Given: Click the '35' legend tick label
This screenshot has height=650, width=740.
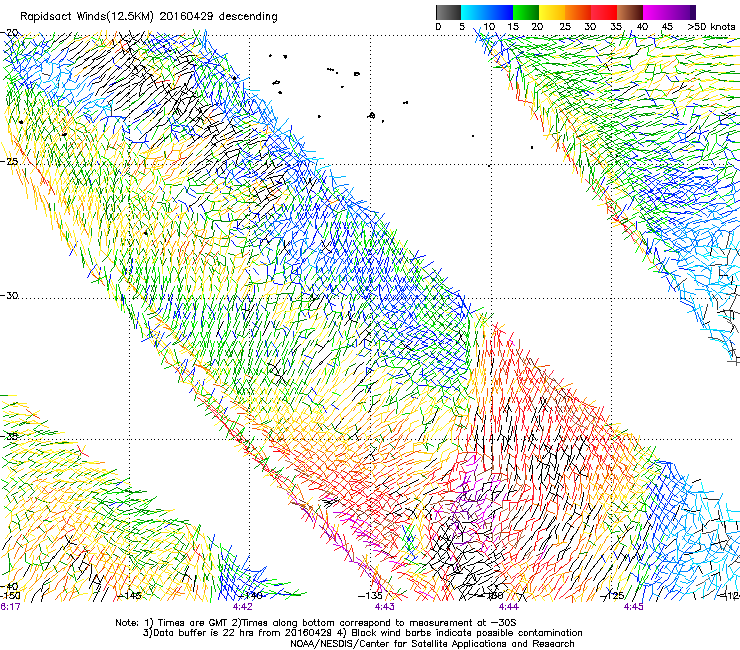Looking at the screenshot, I should (616, 26).
